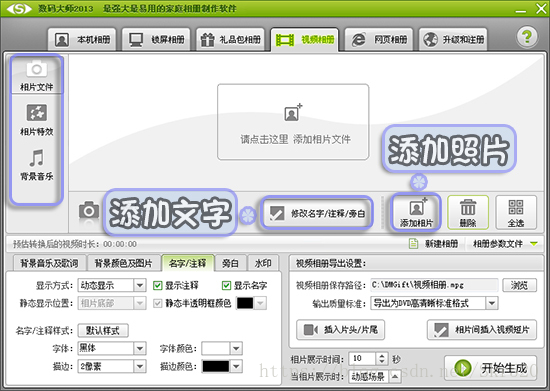Open 升级和注册 tab

click(x=453, y=40)
